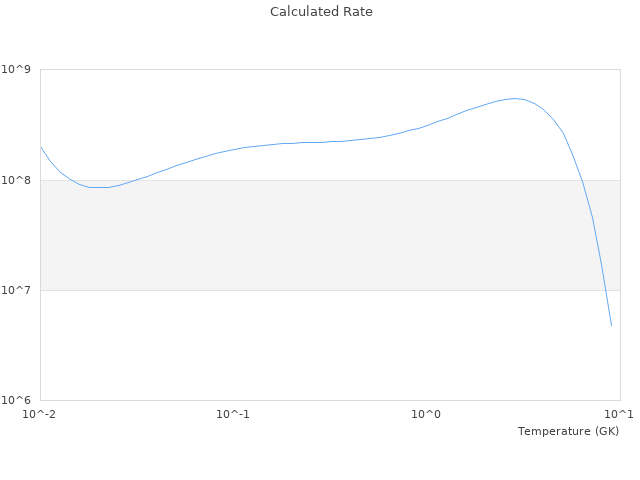Screen dimensions: 640x480
Task: Click the "Temperature (GK)" x-axis title
Action: tap(568, 431)
